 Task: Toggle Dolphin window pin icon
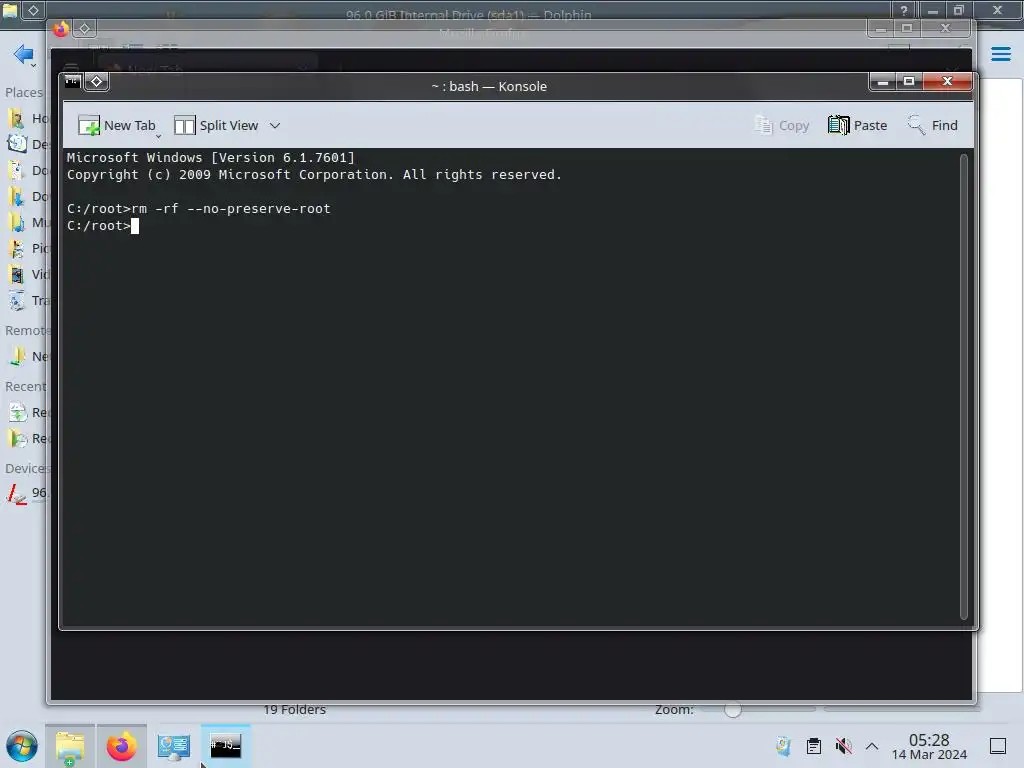[x=33, y=10]
